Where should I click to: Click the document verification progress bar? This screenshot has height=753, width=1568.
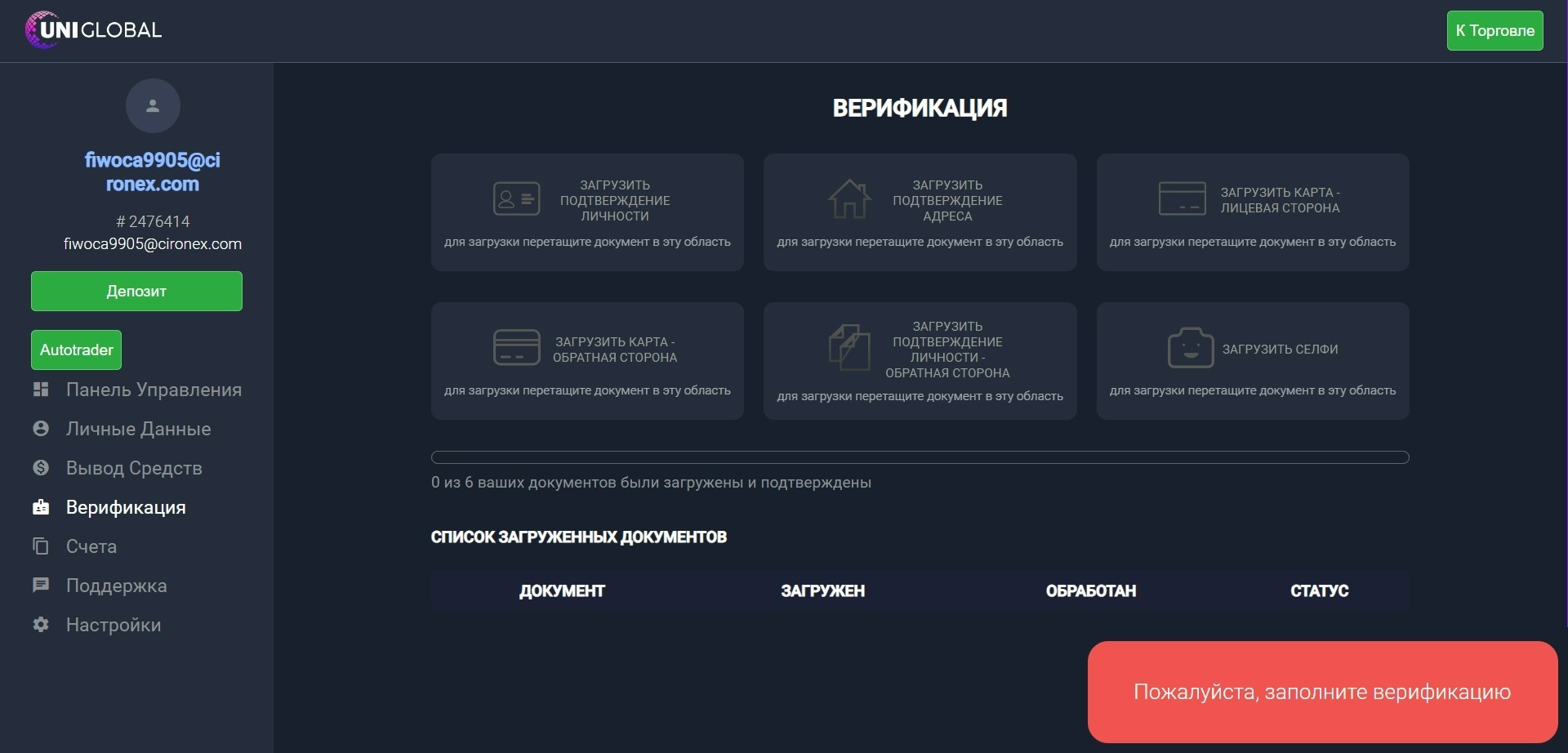coord(920,457)
